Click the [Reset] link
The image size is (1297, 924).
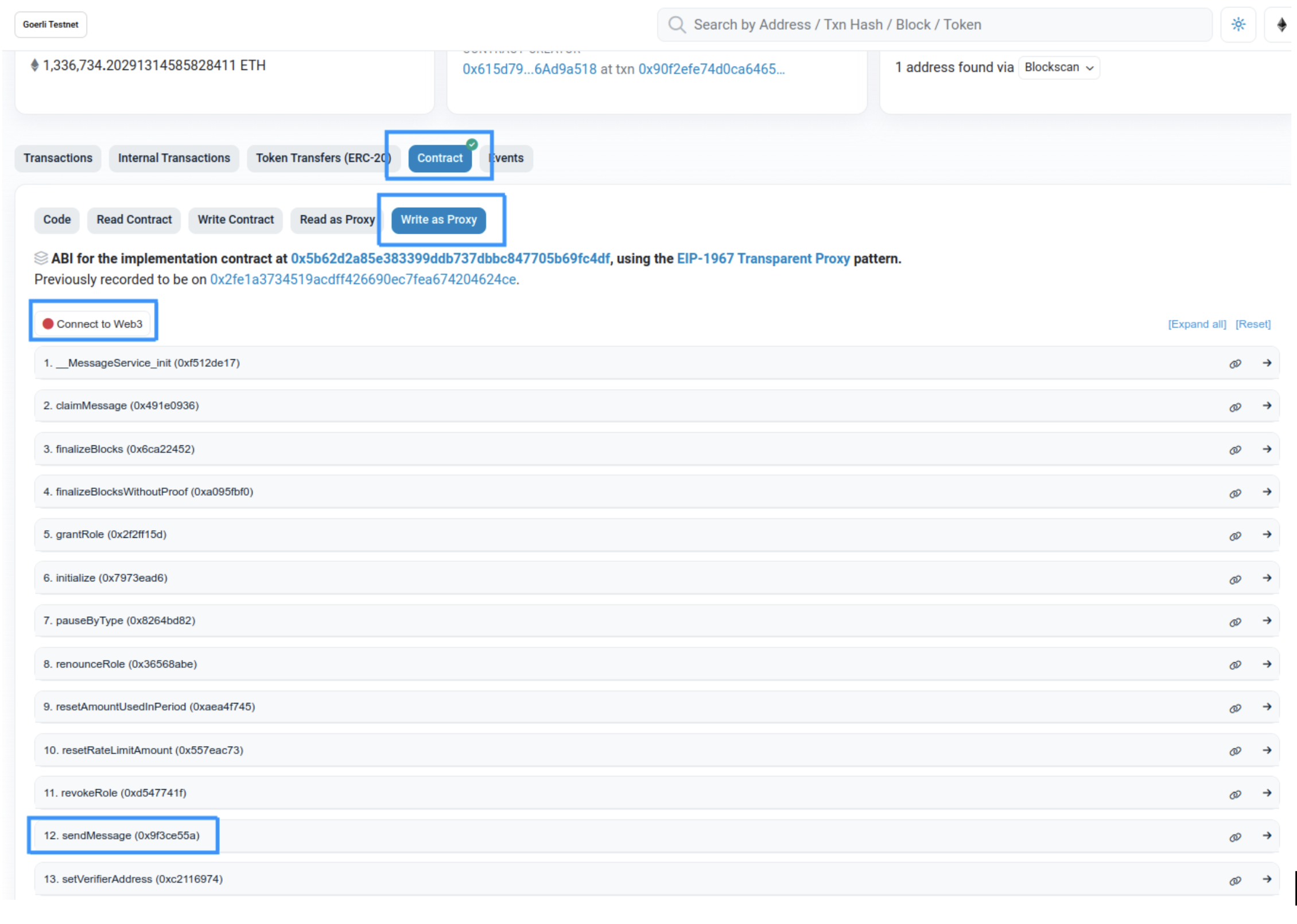pos(1253,324)
